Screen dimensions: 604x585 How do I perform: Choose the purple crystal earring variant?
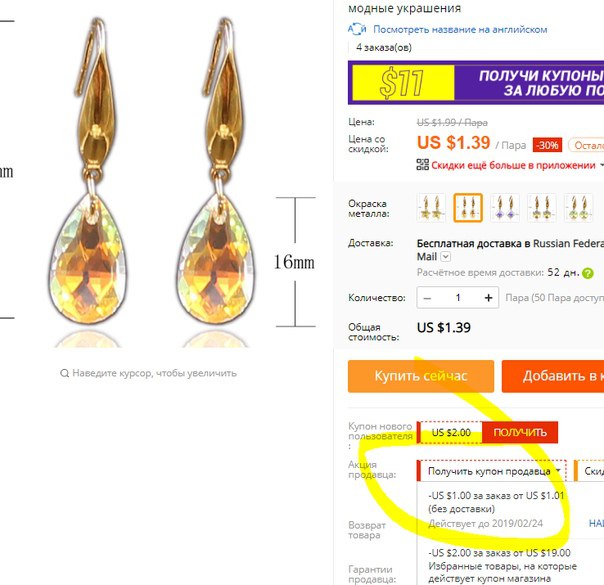click(x=505, y=208)
